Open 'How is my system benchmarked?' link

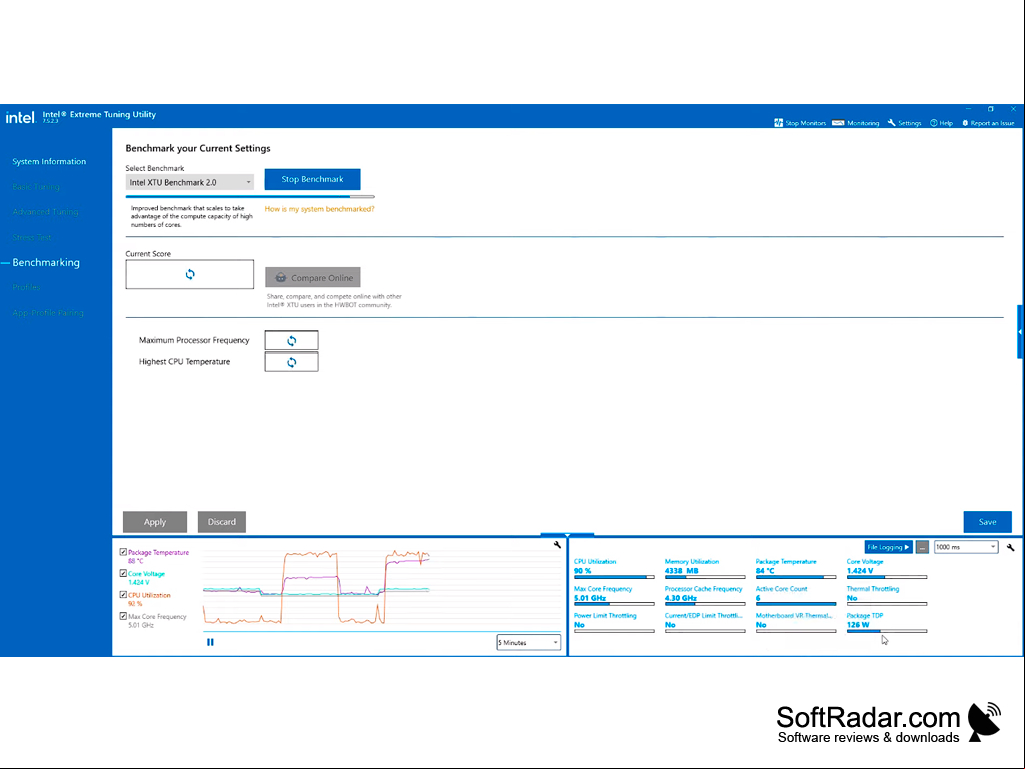click(x=320, y=209)
